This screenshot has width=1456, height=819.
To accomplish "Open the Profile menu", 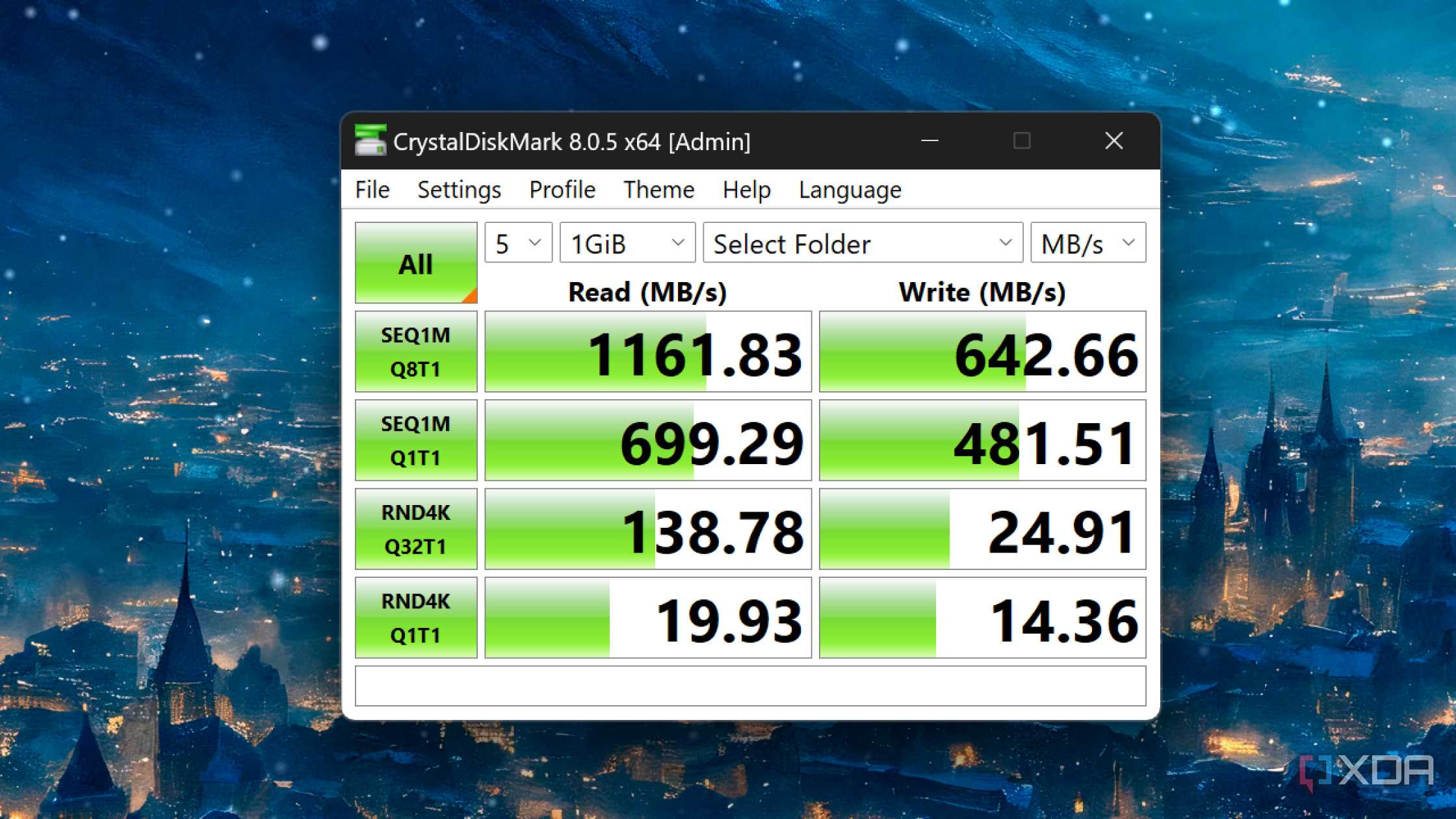I will click(x=562, y=190).
